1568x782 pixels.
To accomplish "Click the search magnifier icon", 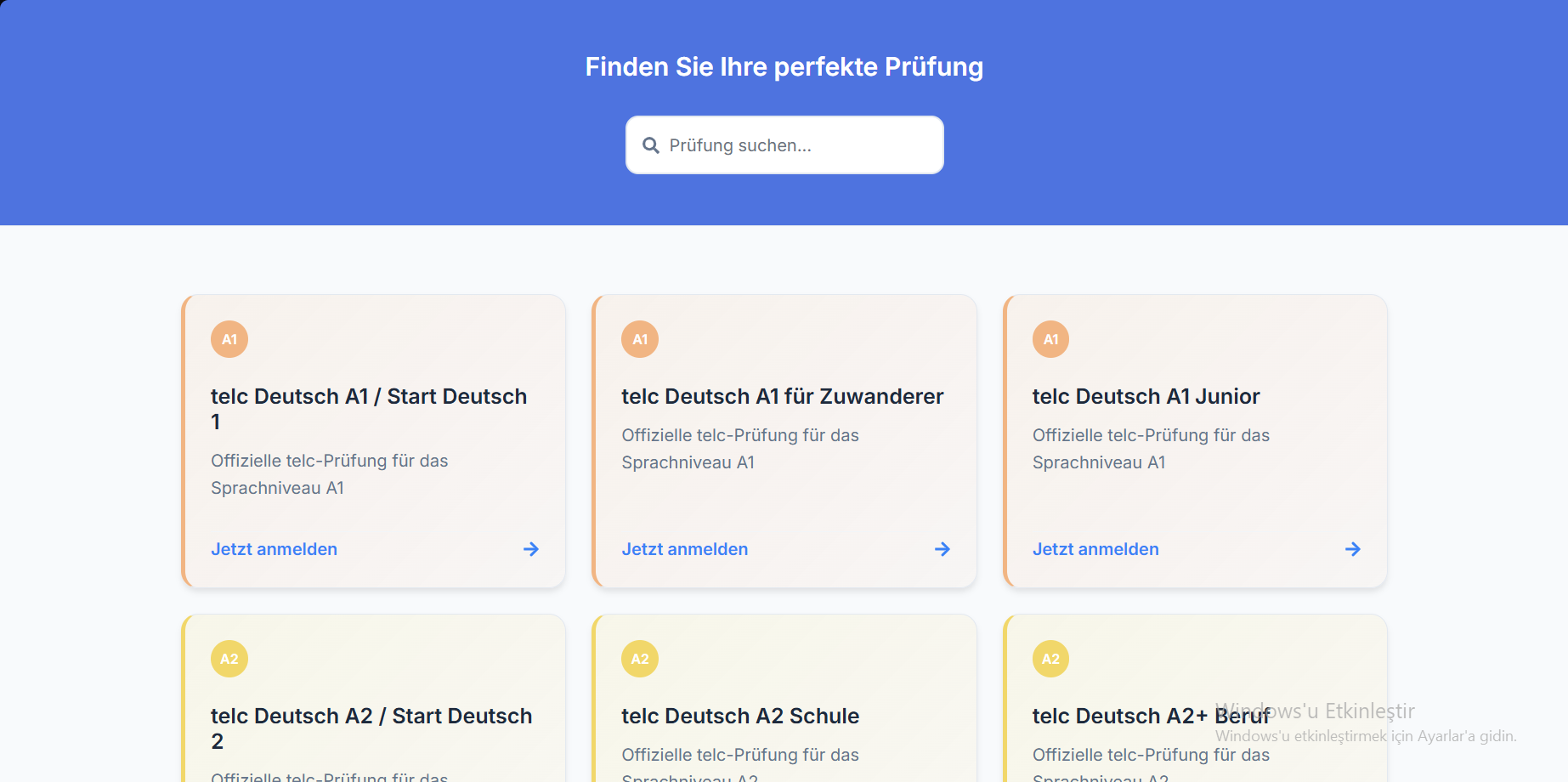I will coord(651,145).
